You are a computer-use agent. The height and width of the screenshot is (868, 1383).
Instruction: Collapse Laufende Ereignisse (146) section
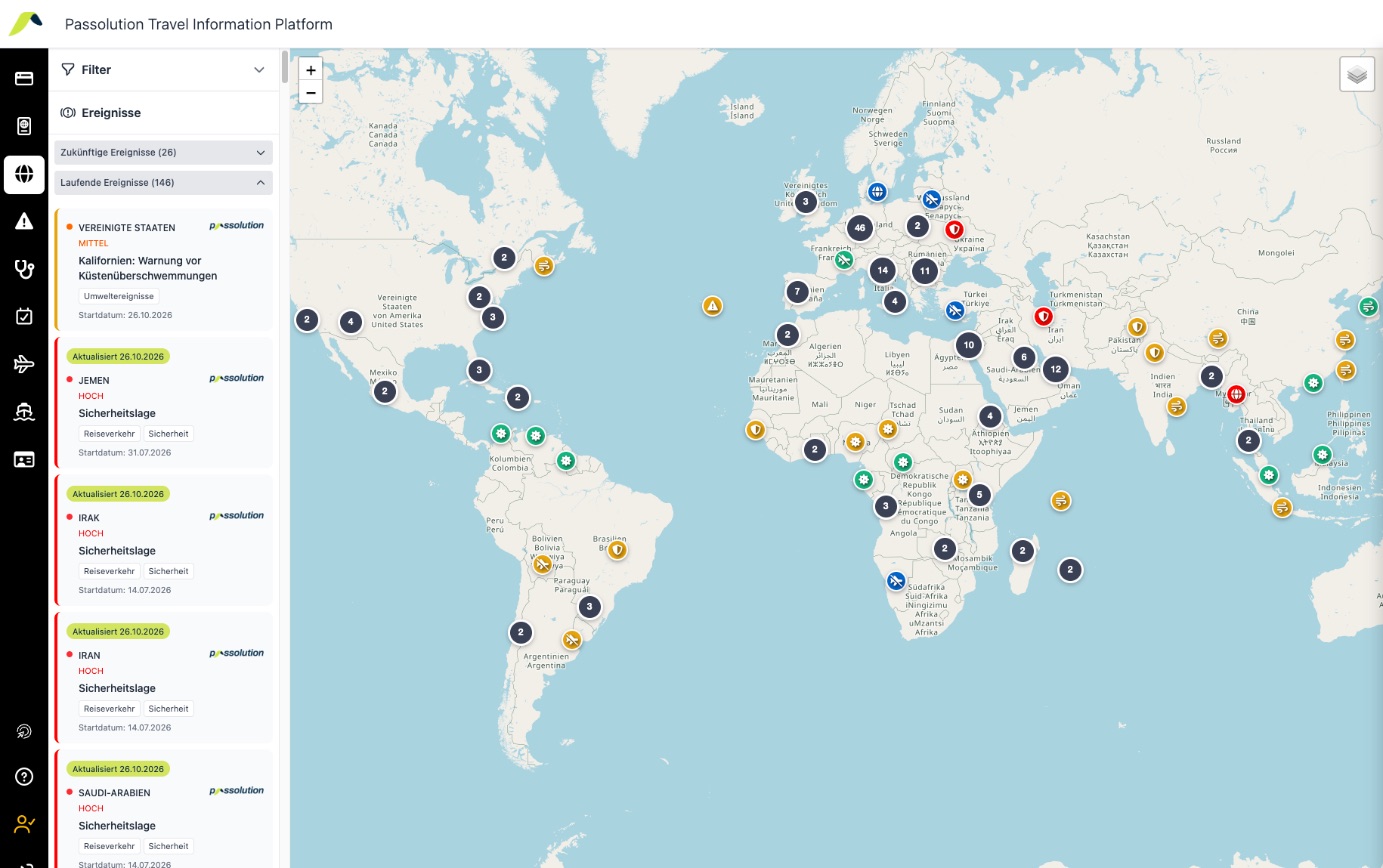coord(164,183)
